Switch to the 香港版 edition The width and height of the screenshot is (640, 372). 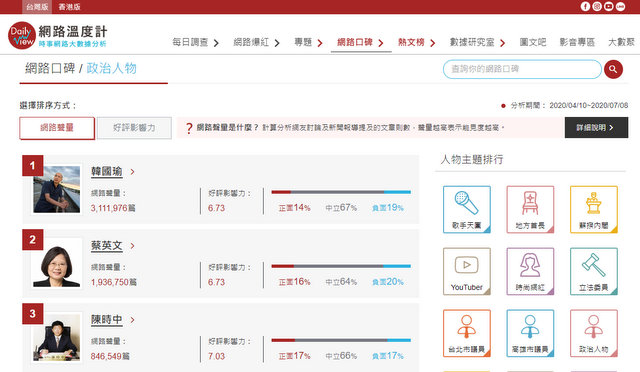coord(69,7)
